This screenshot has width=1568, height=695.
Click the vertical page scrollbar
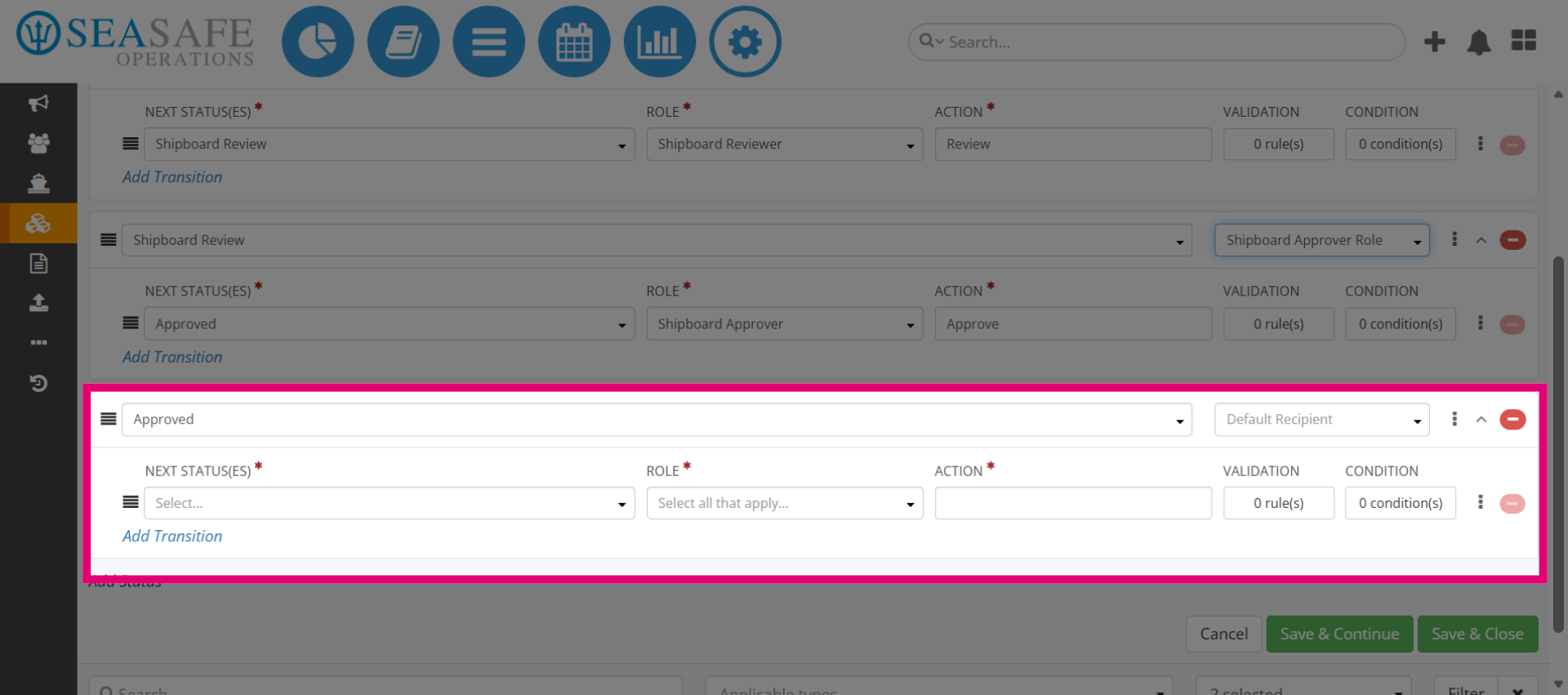point(1558,445)
